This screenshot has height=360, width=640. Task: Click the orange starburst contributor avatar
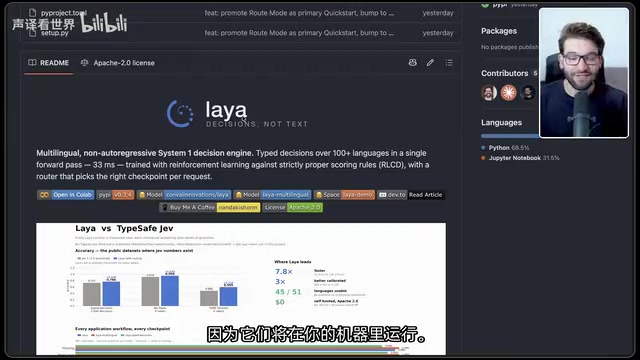[x=508, y=93]
